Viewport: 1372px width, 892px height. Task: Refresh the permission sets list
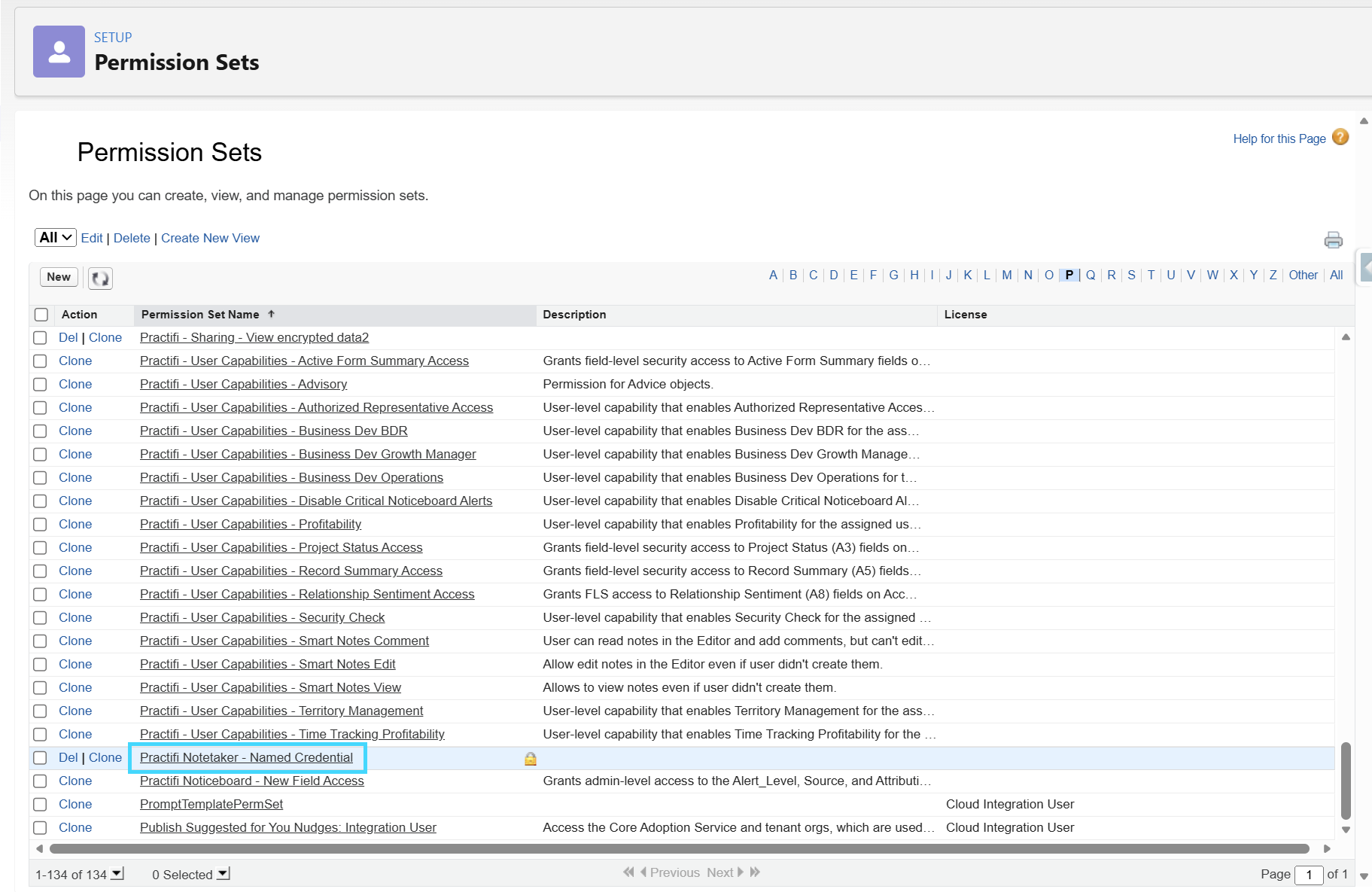(100, 279)
